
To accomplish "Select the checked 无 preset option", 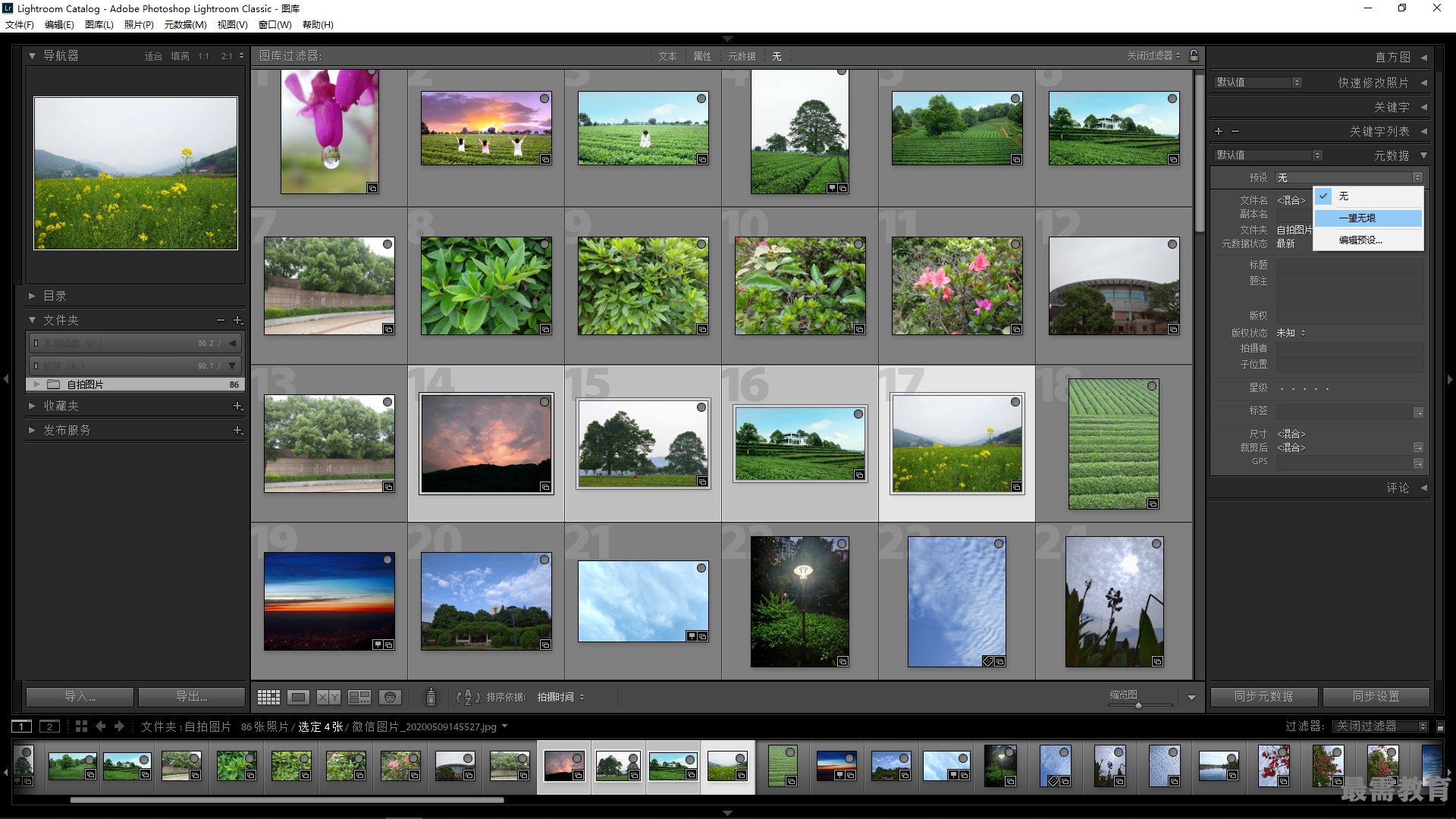I will [x=1369, y=196].
